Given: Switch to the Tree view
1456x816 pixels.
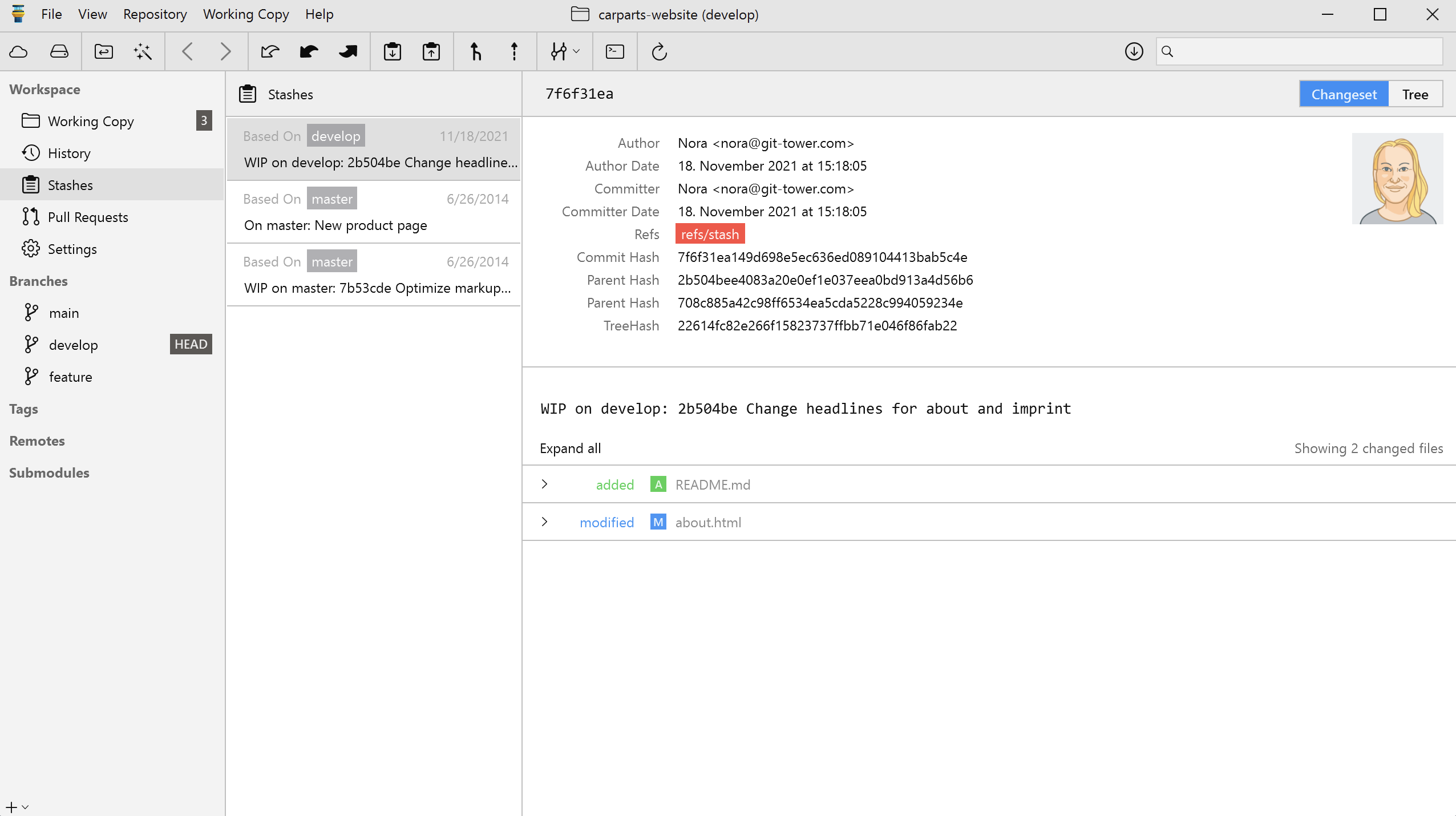Looking at the screenshot, I should coord(1415,94).
